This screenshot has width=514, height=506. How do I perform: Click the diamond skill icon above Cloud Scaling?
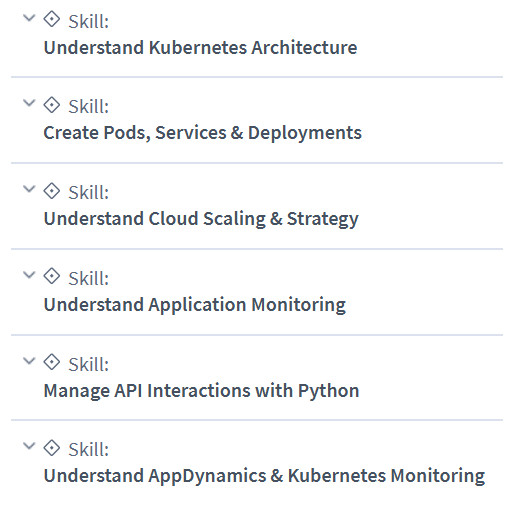52,191
